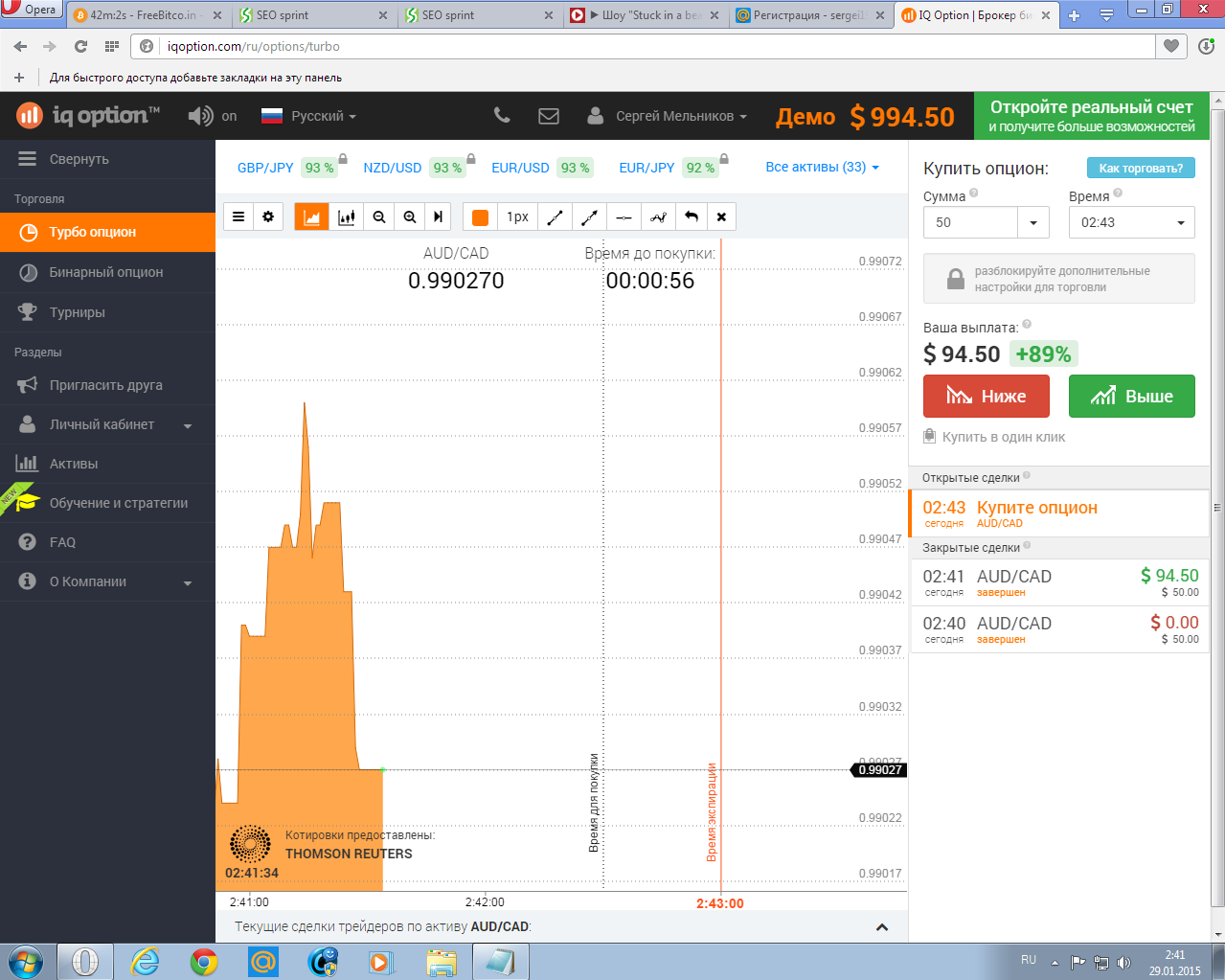The height and width of the screenshot is (980, 1225).
Task: Toggle sound on/off speaker
Action: [201, 116]
